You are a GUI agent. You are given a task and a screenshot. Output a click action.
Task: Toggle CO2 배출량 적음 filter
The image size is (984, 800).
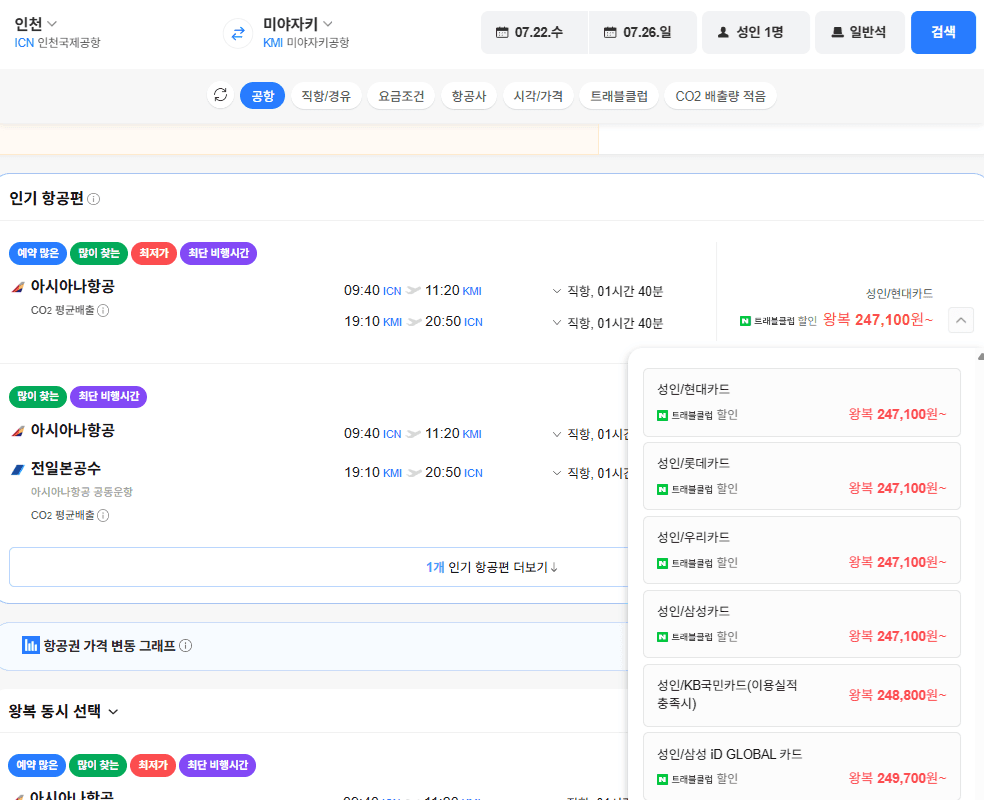[x=720, y=96]
